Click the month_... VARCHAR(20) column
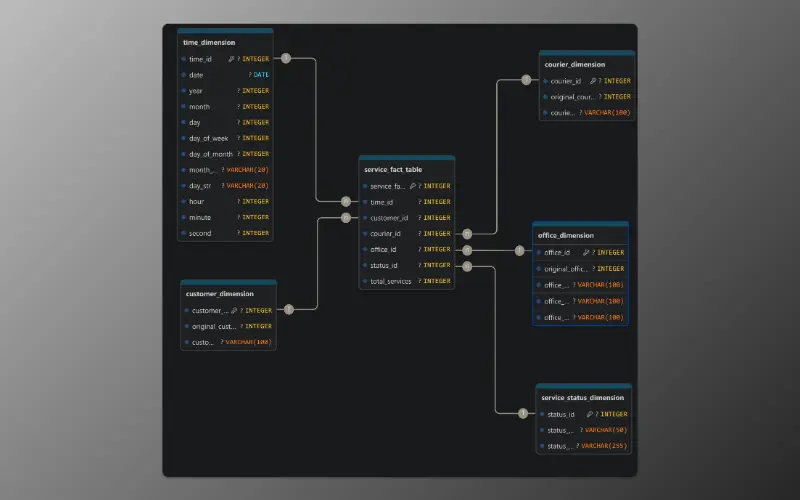The height and width of the screenshot is (500, 800). 225,170
